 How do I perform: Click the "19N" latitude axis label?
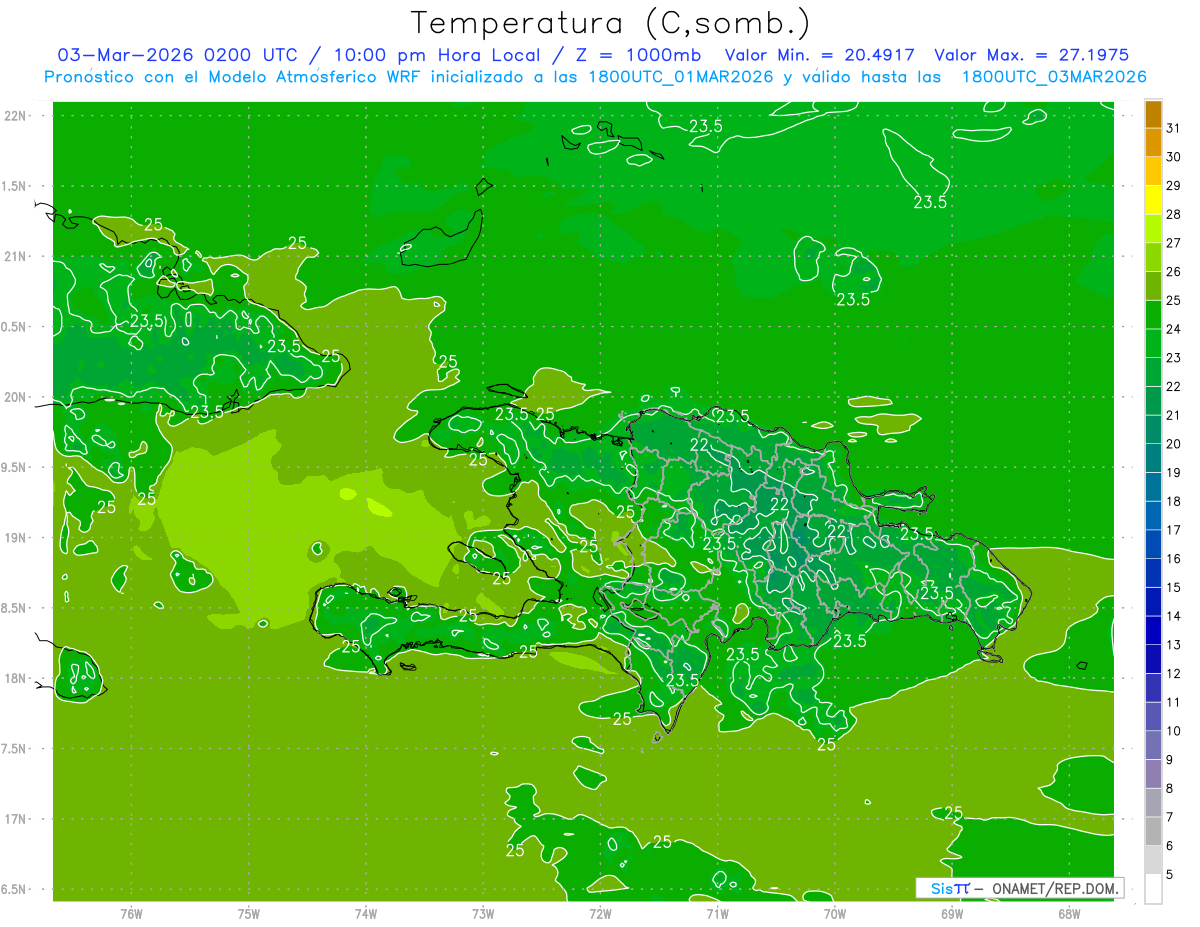point(14,538)
